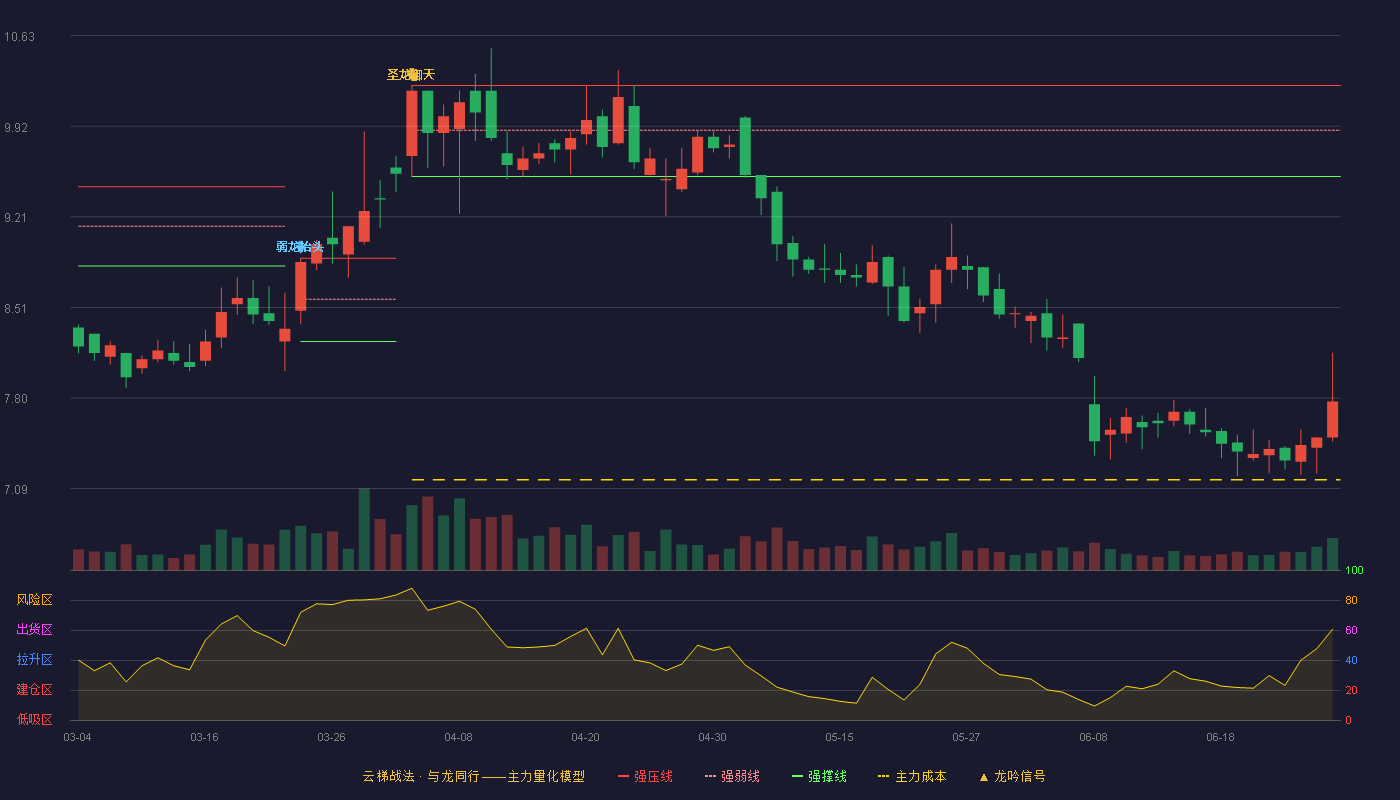The height and width of the screenshot is (800, 1400).
Task: Click the 04-20 date label
Action: (586, 737)
